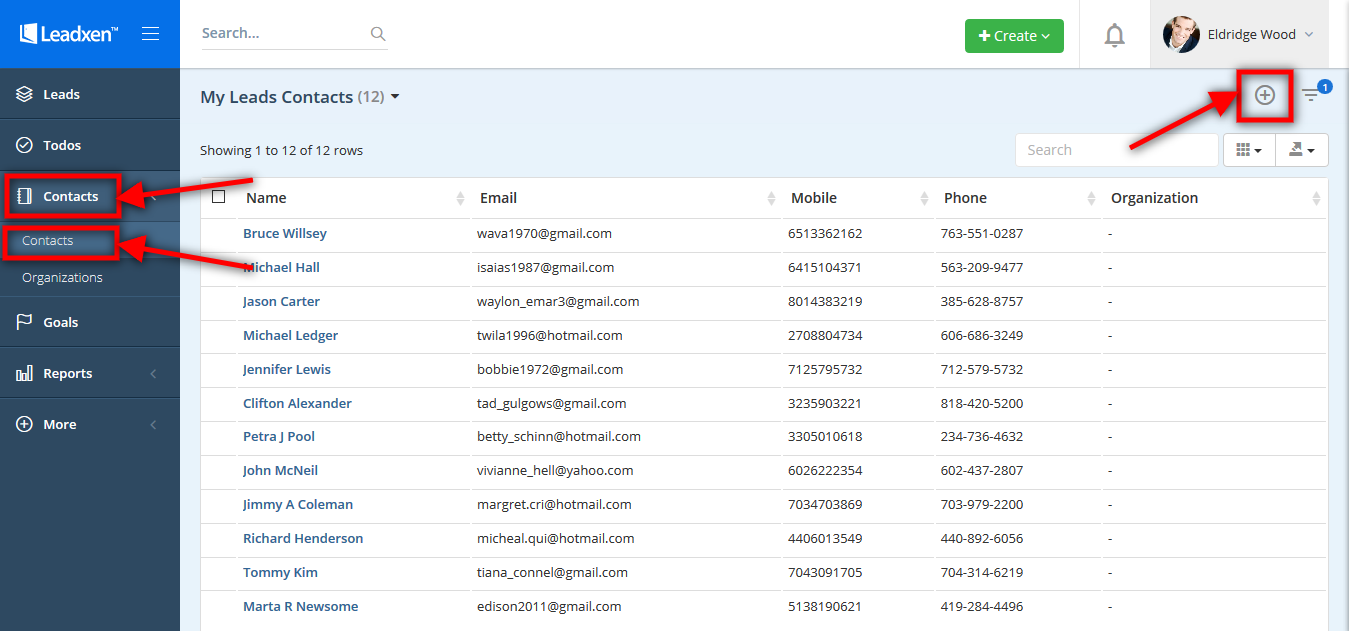This screenshot has width=1349, height=631.
Task: Click the Leads layers icon
Action: pyautogui.click(x=25, y=94)
